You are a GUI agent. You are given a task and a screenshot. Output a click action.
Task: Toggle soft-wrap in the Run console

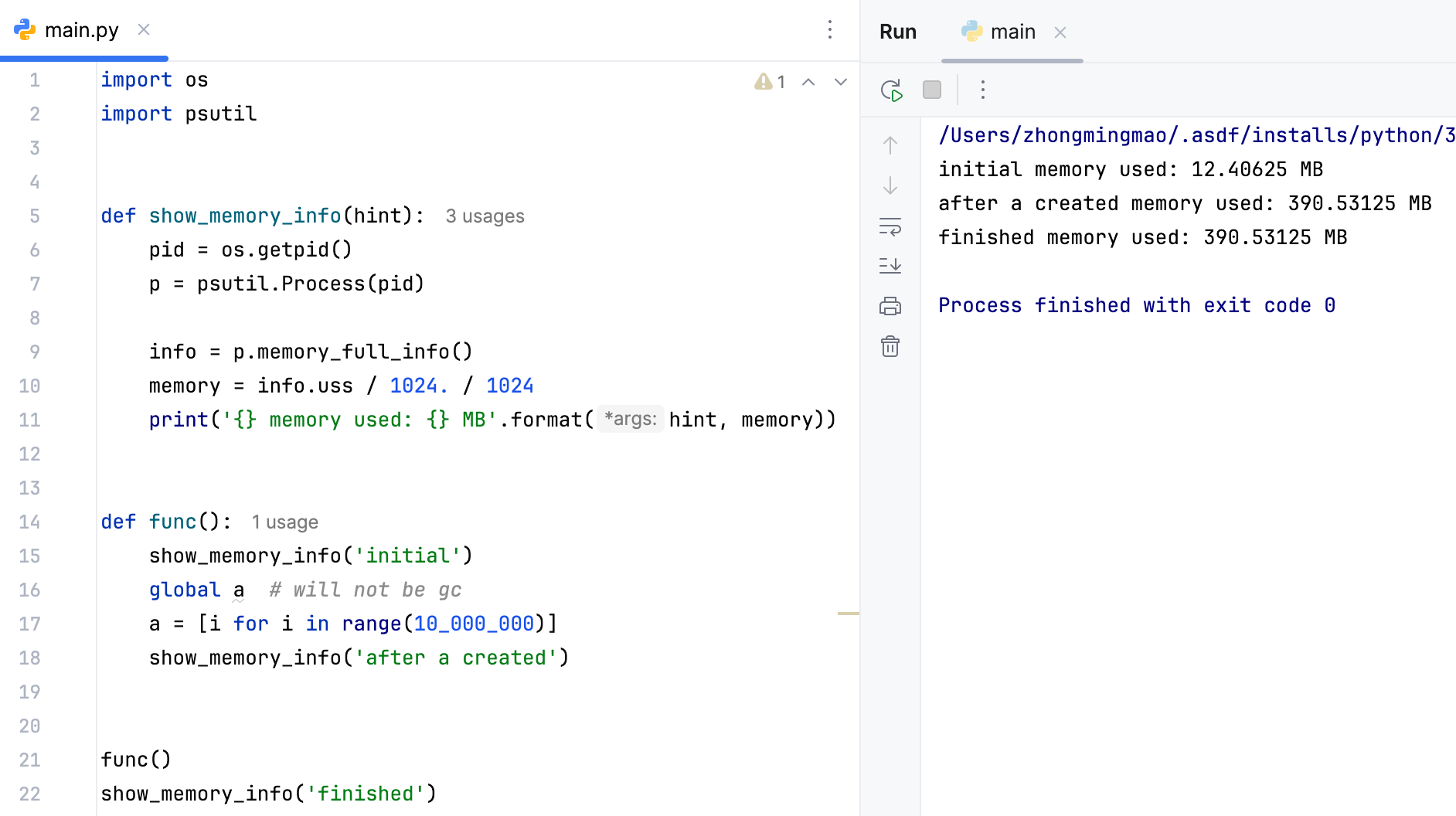(890, 226)
